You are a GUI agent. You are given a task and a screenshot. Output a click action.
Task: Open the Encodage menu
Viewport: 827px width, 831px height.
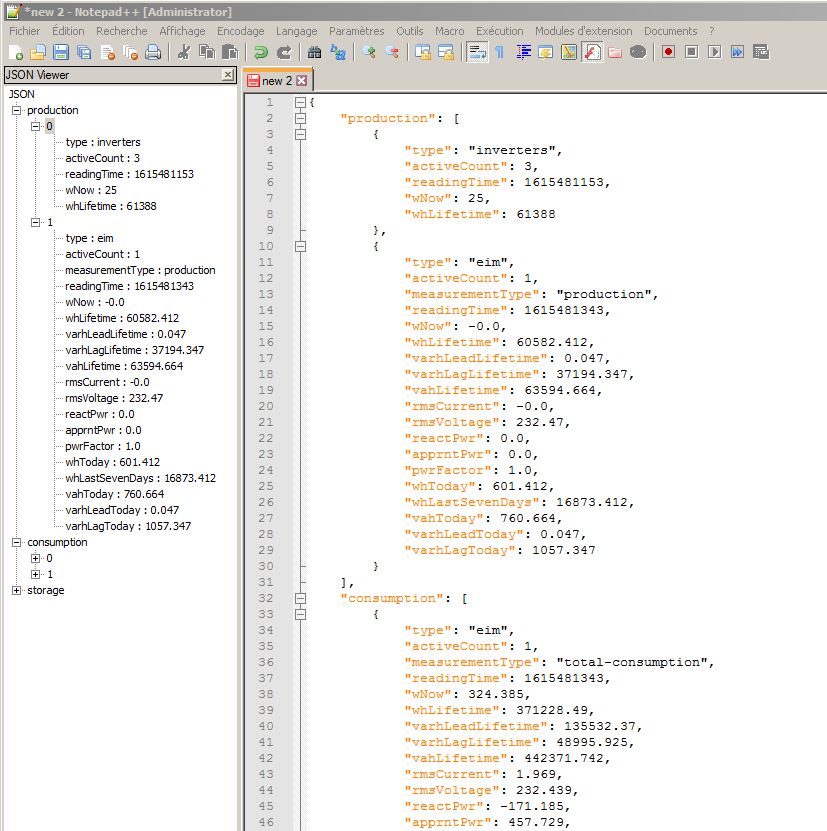(240, 31)
